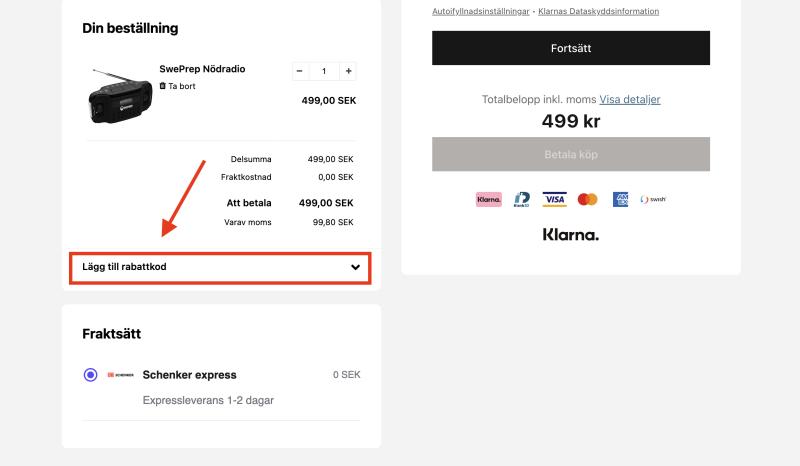Image resolution: width=800 pixels, height=466 pixels.
Task: Click the Swish payment icon
Action: point(653,200)
